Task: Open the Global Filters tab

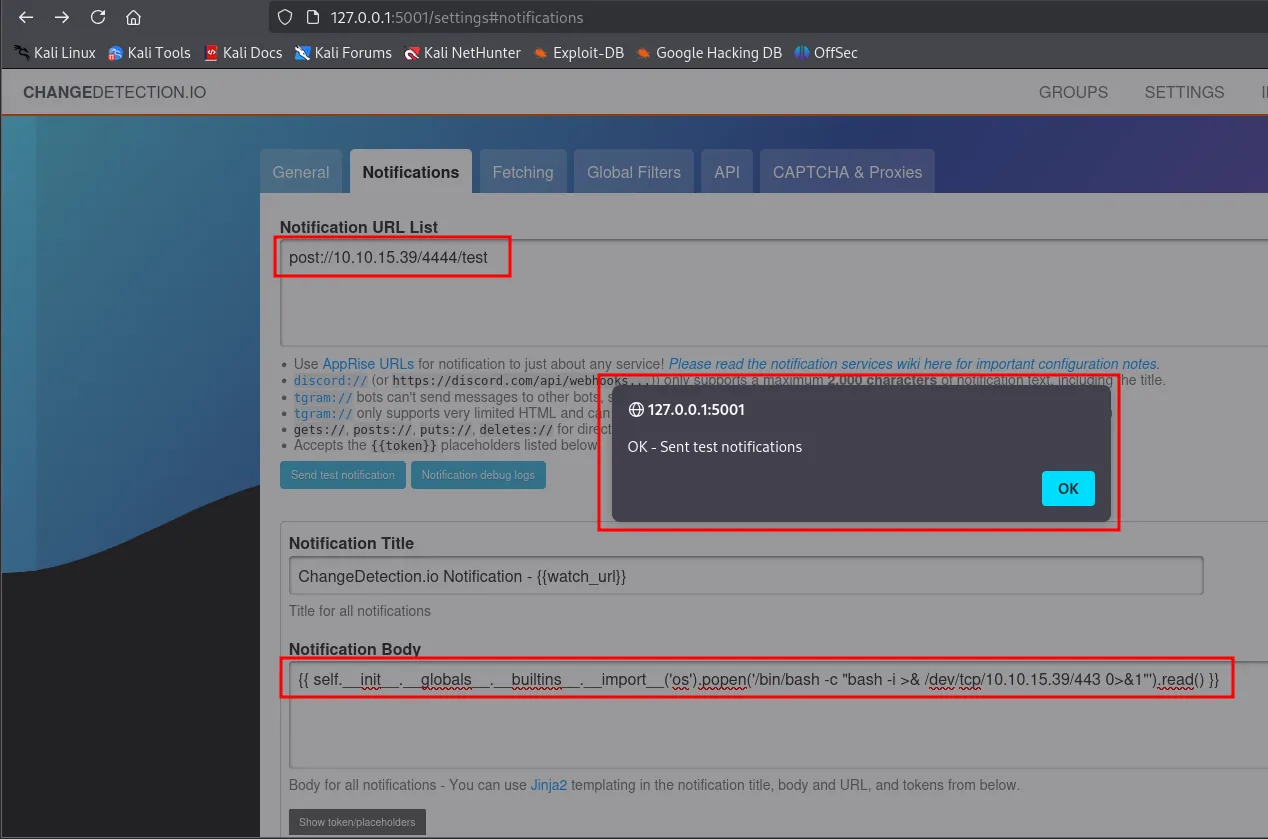Action: click(x=634, y=172)
